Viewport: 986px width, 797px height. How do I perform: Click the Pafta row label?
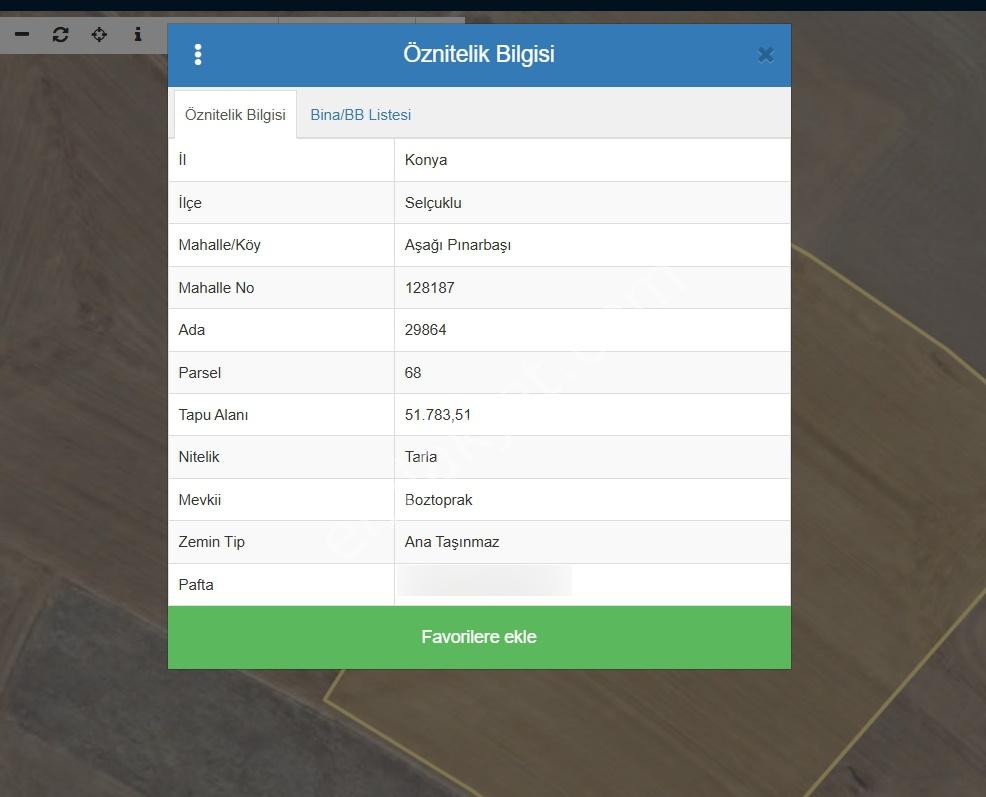tap(196, 584)
